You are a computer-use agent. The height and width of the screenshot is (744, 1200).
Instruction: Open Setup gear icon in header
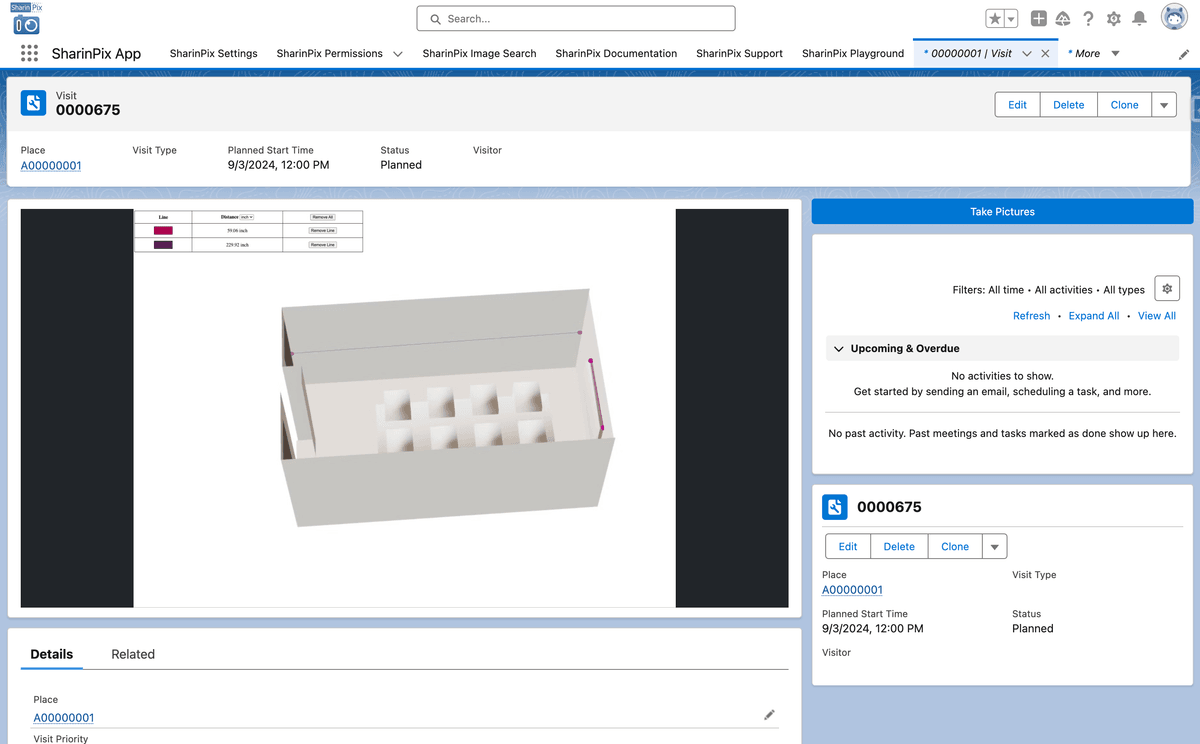coord(1113,19)
